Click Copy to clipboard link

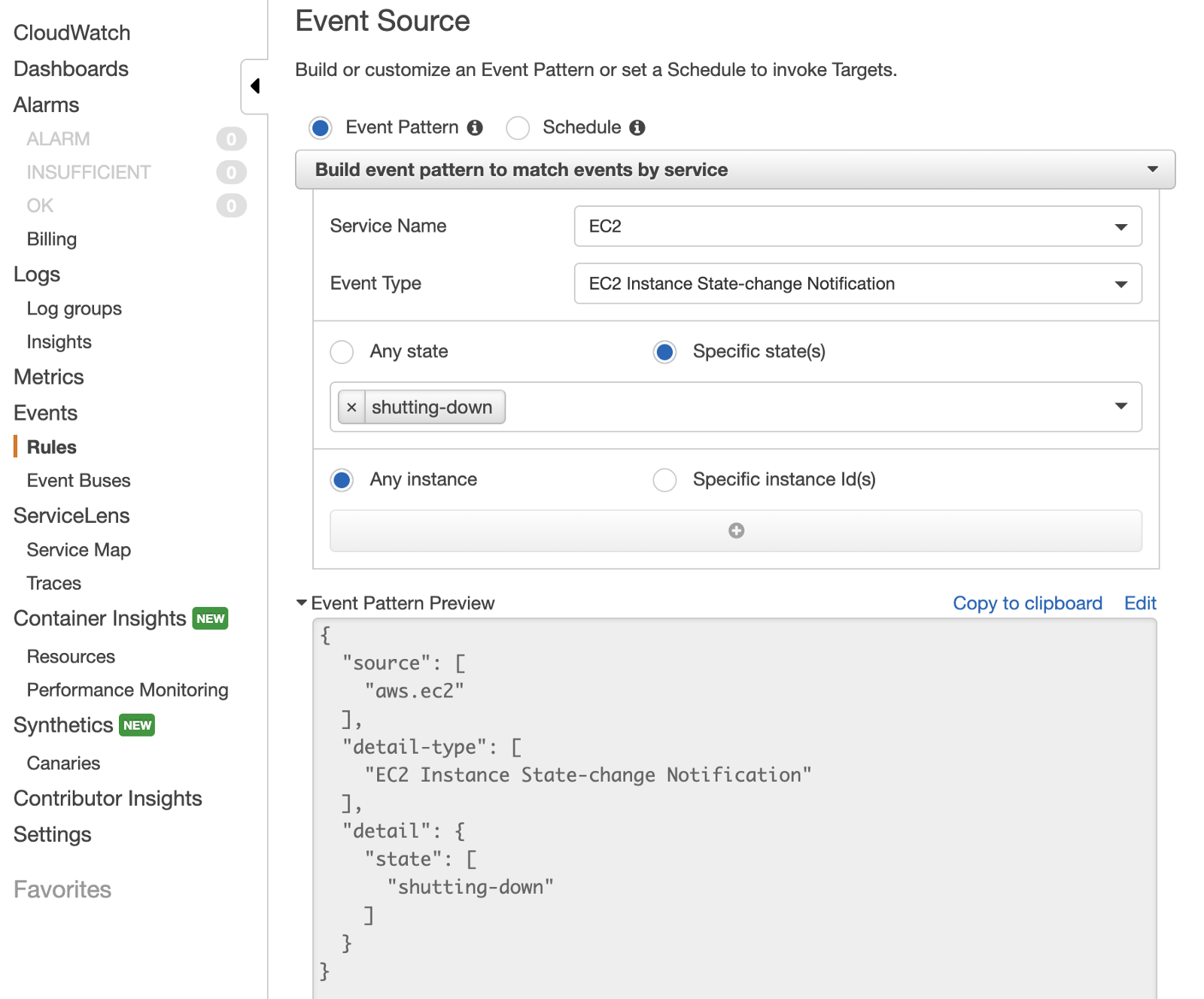coord(1027,603)
